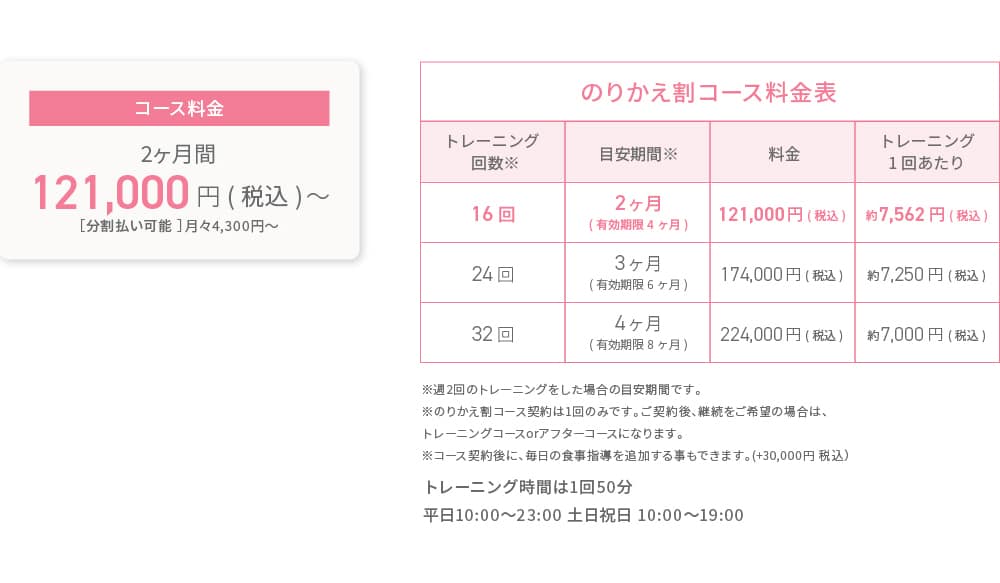This screenshot has width=1000, height=583.
Task: Click the 174,000円 price cell
Action: (x=783, y=274)
